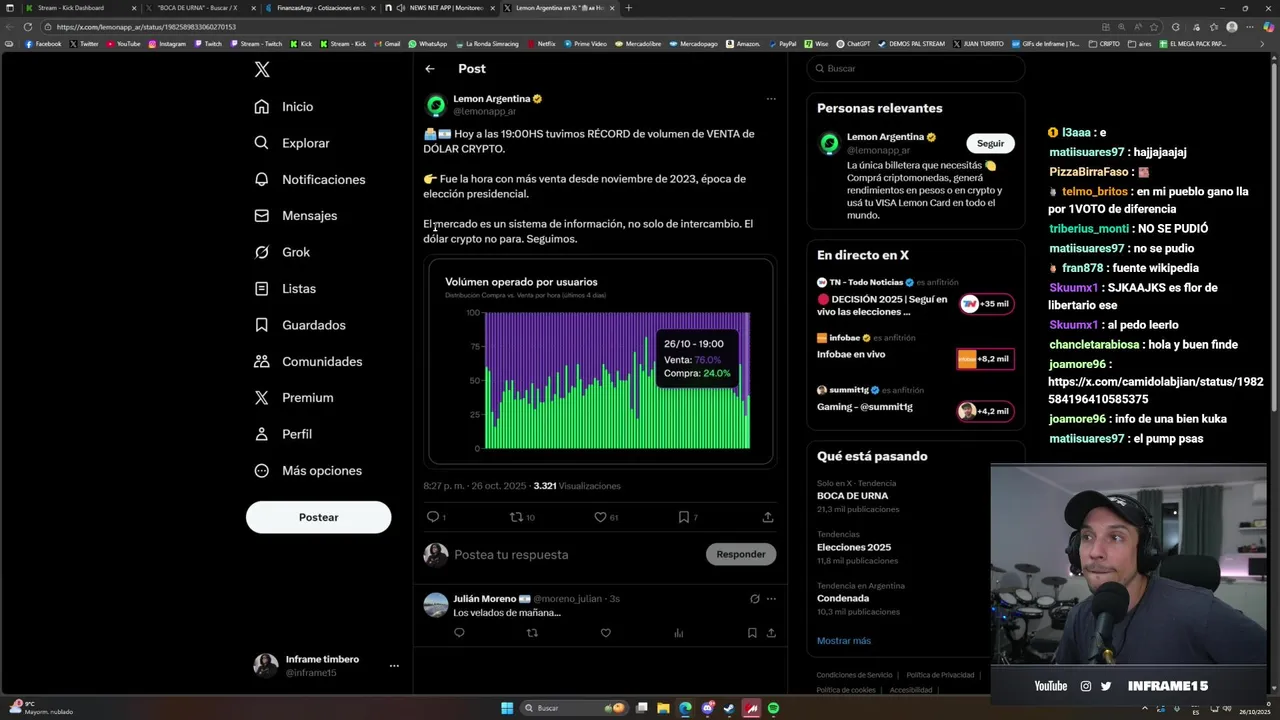1280x720 pixels.
Task: Click the reply icon under Lemon post
Action: coord(433,517)
